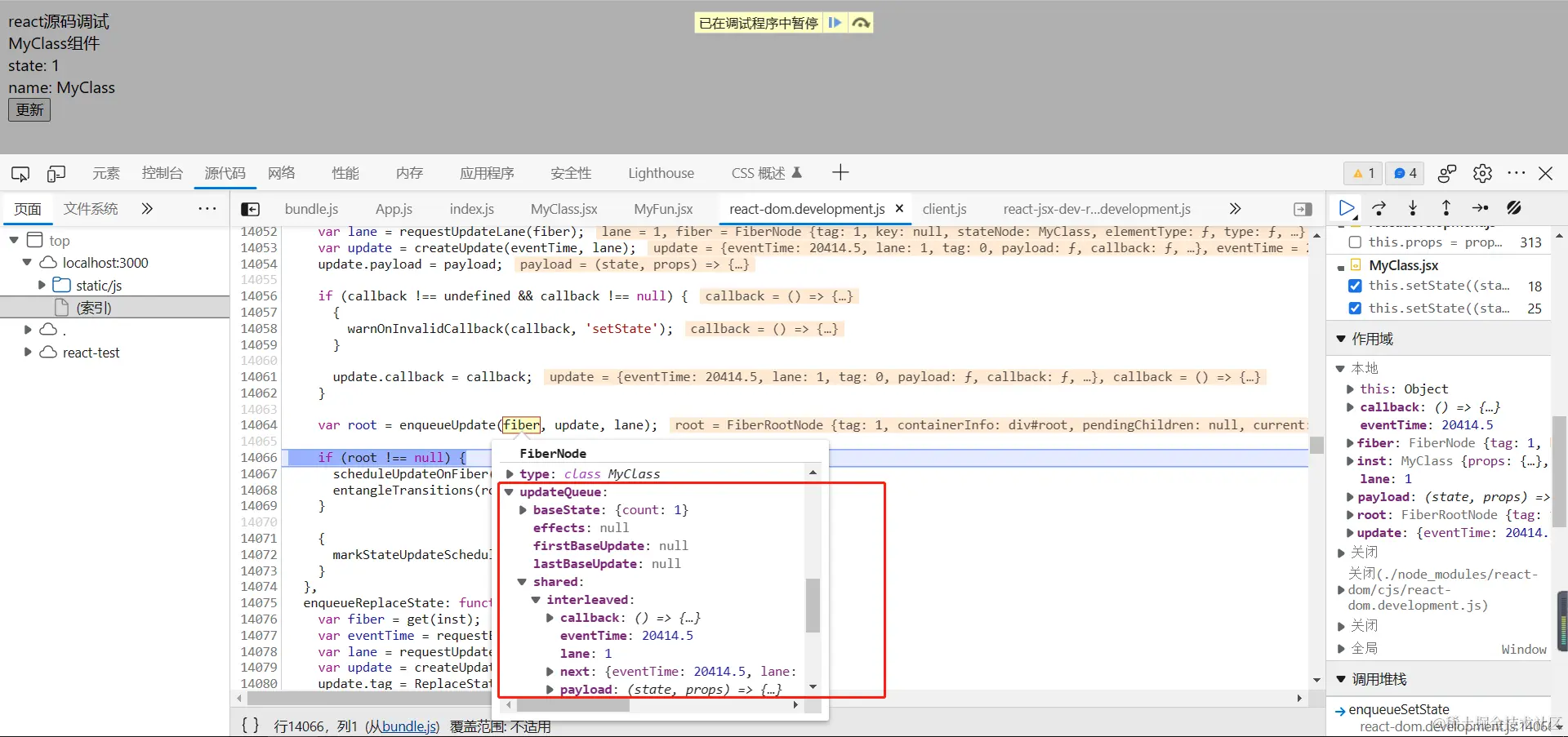The image size is (1568, 737).
Task: Pretty-print the source with braces icon
Action: pyautogui.click(x=251, y=725)
